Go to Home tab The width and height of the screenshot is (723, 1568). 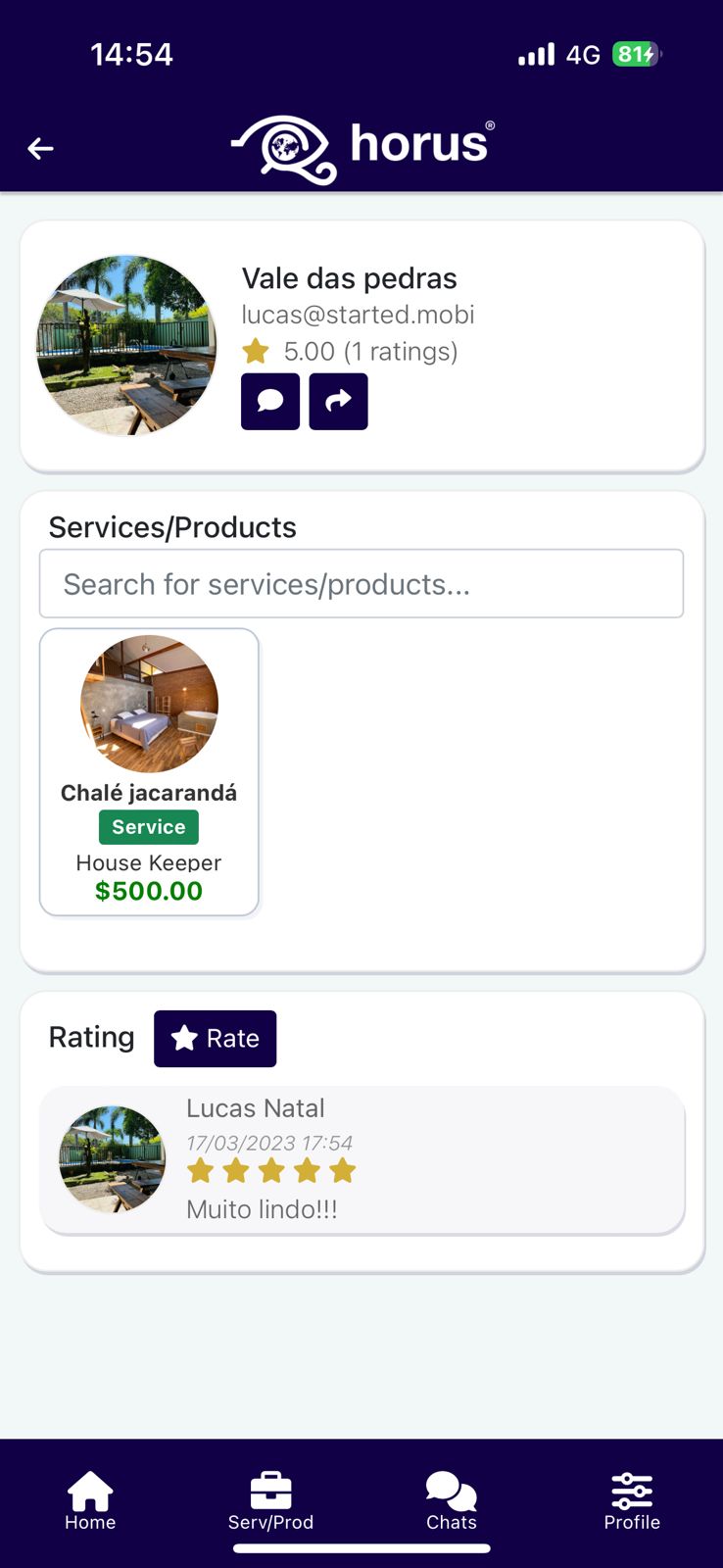90,1500
